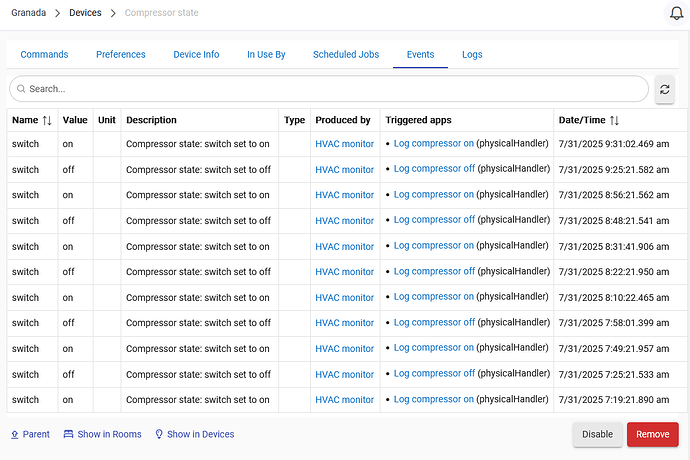Open the Scheduled Jobs tab
Image resolution: width=690 pixels, height=460 pixels.
click(346, 54)
